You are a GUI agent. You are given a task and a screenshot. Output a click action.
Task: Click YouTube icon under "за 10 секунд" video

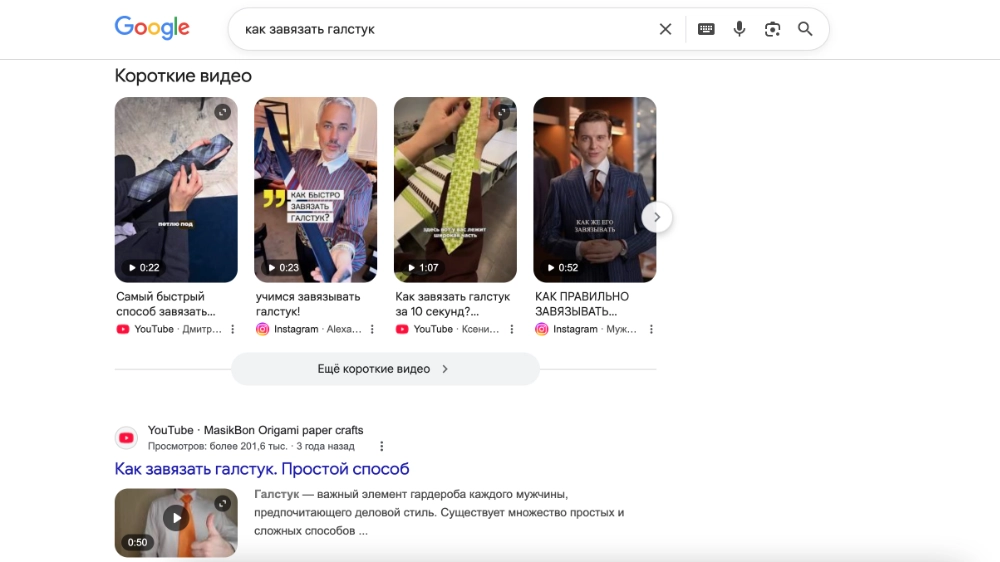pyautogui.click(x=402, y=329)
